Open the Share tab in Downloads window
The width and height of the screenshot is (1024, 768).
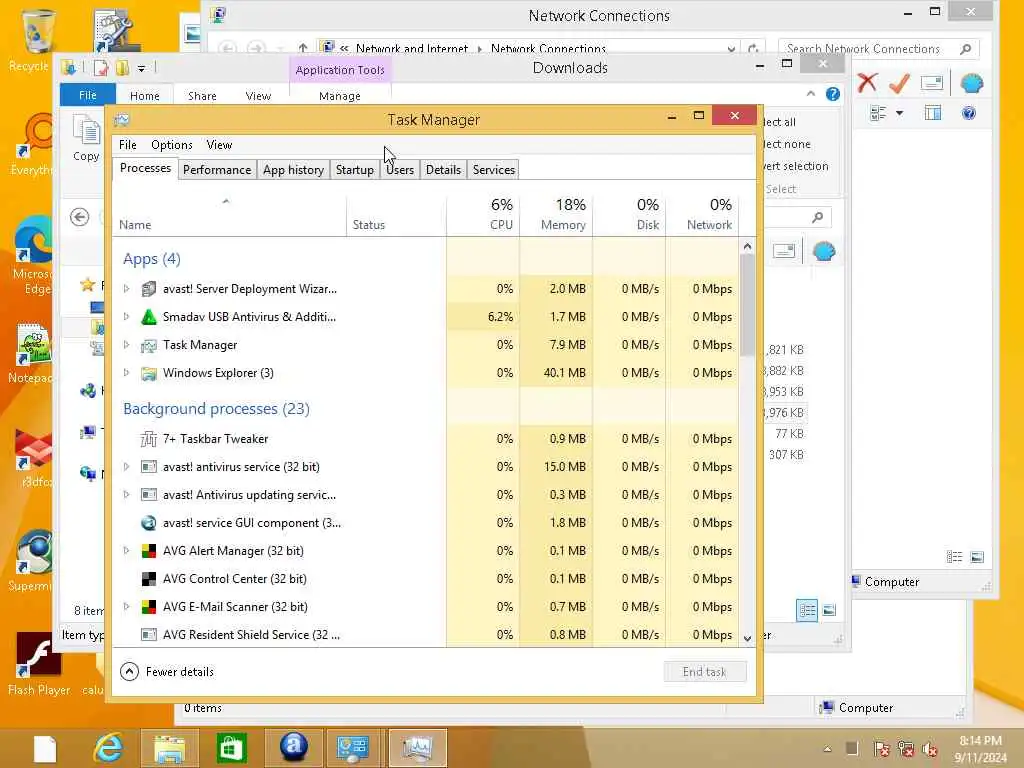[202, 96]
